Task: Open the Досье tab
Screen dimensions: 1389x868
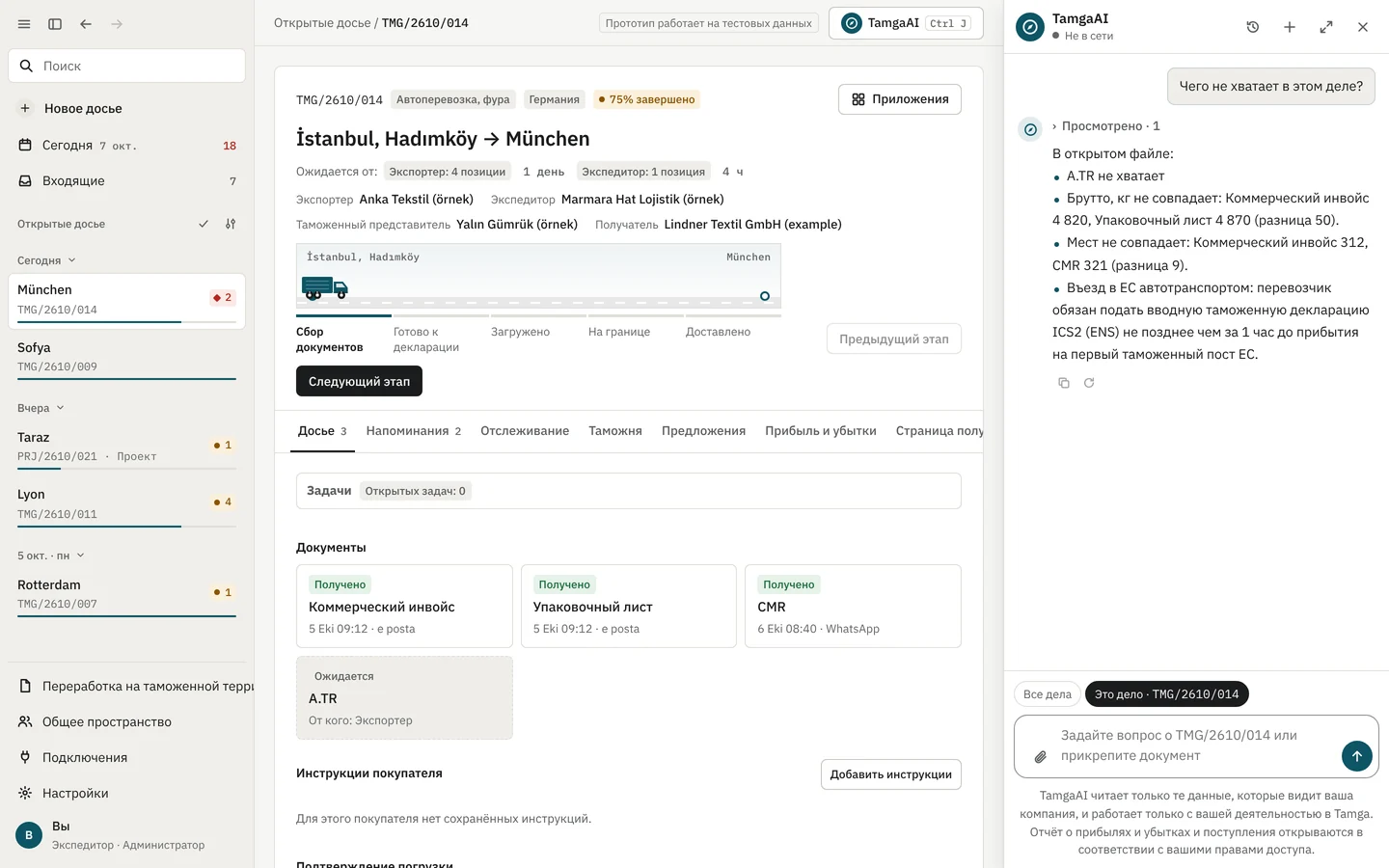Action: (322, 431)
